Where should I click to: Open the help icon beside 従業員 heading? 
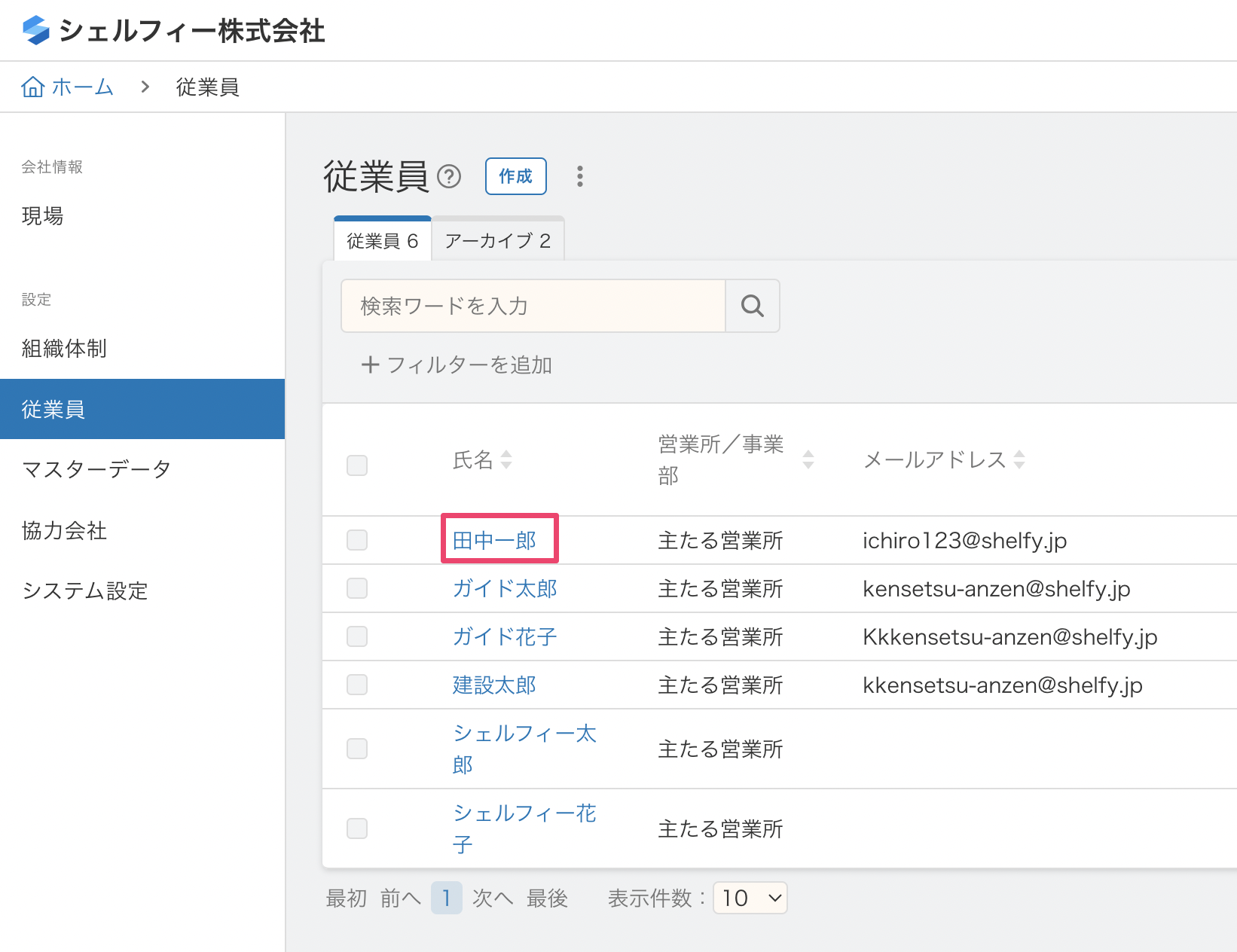click(x=449, y=176)
